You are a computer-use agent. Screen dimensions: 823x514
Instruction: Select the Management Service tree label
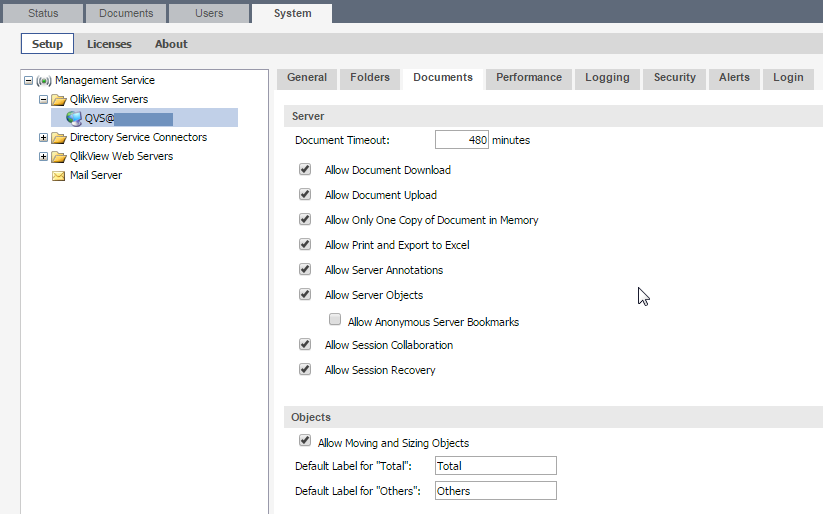[105, 80]
